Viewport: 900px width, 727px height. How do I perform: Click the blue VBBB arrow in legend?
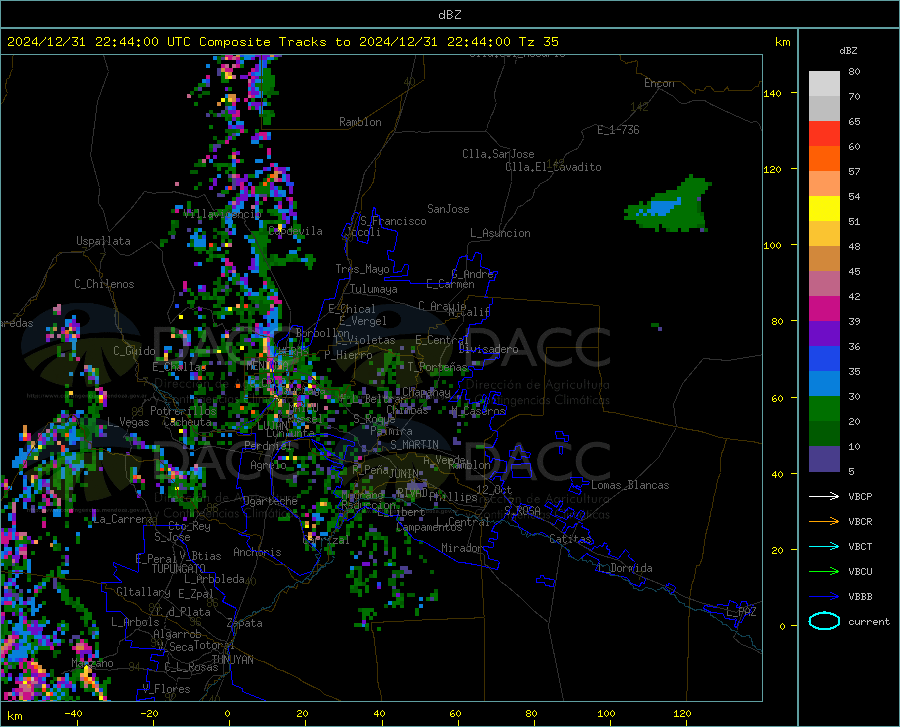tap(824, 597)
